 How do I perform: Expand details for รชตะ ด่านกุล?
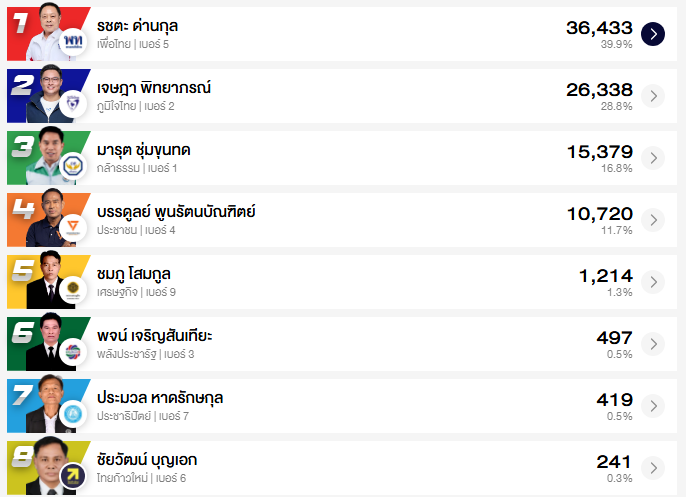point(652,34)
